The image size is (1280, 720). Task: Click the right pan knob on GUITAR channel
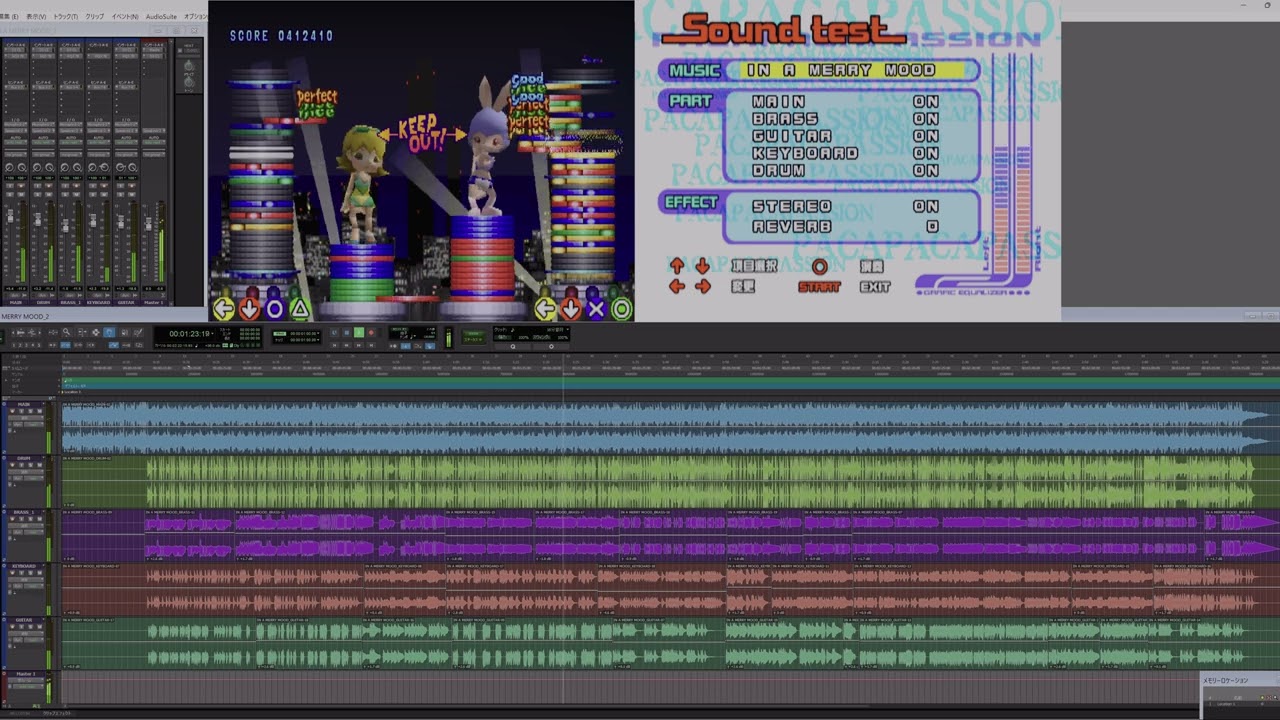click(x=133, y=167)
